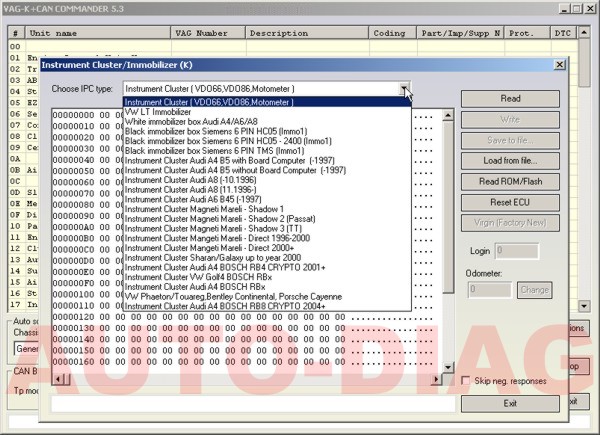The image size is (600, 435).
Task: Maximize the VAG-K+CAN Commander window
Action: 577,8
